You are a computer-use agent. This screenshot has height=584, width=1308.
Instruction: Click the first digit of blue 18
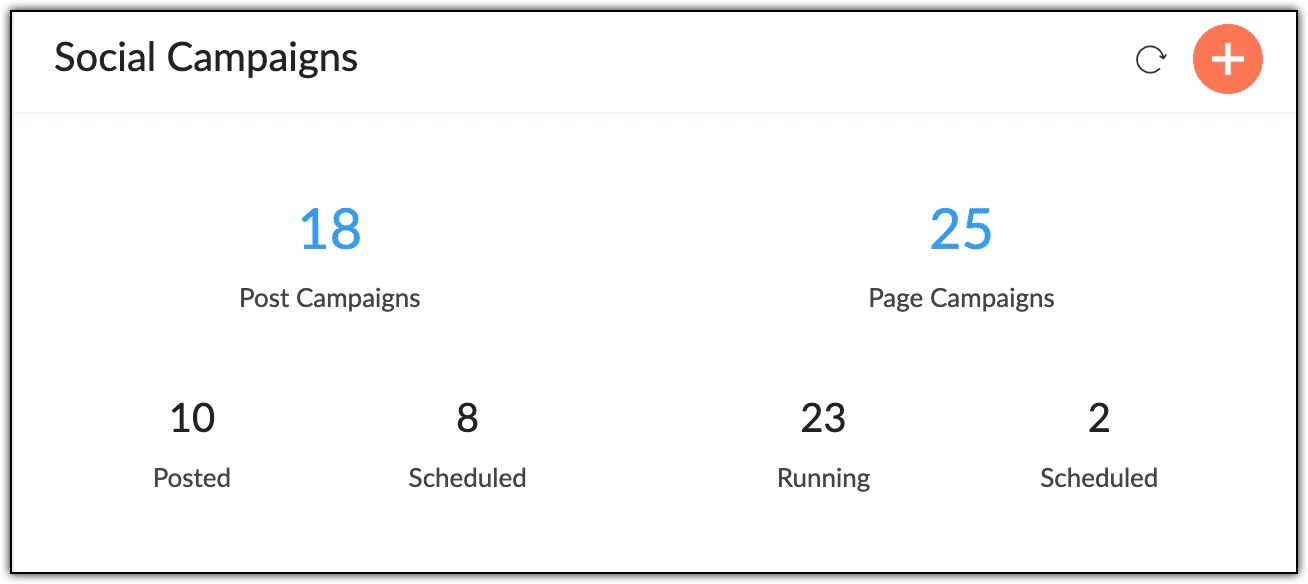[313, 229]
